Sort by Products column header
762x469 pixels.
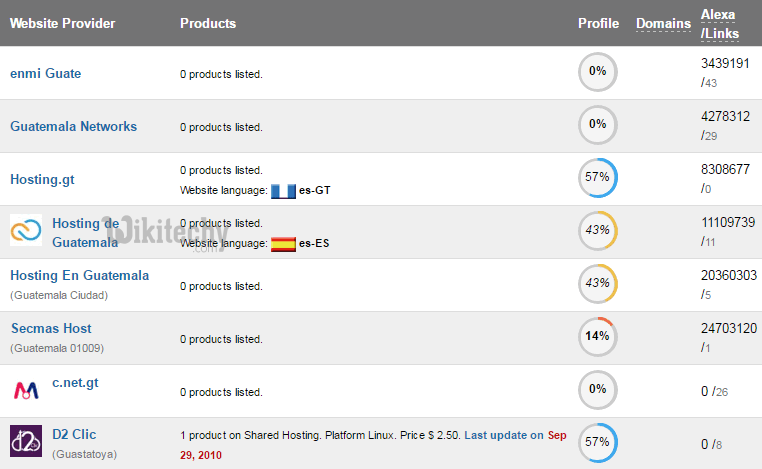tap(208, 23)
